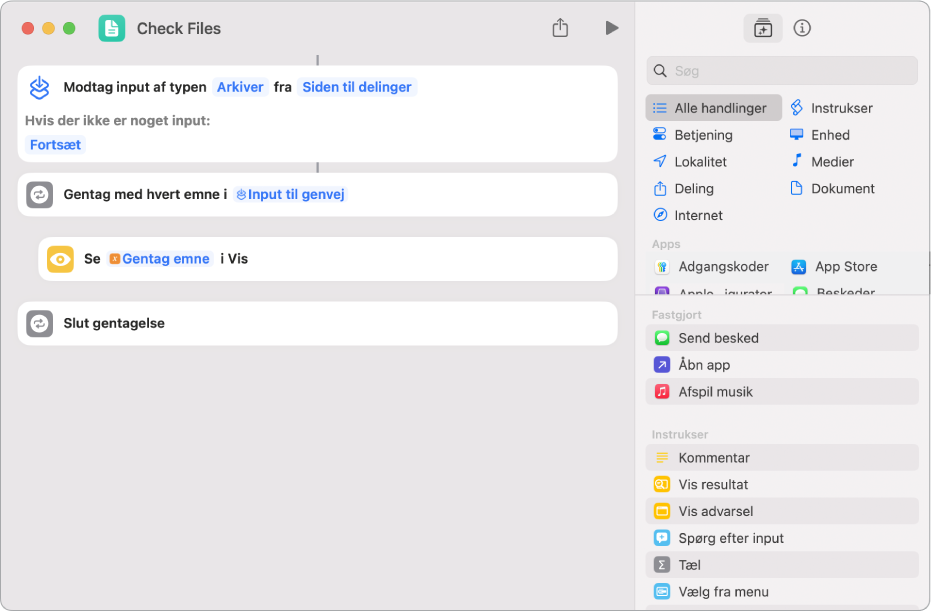Image resolution: width=931 pixels, height=612 pixels.
Task: Add the Tæl action
Action: (782, 565)
